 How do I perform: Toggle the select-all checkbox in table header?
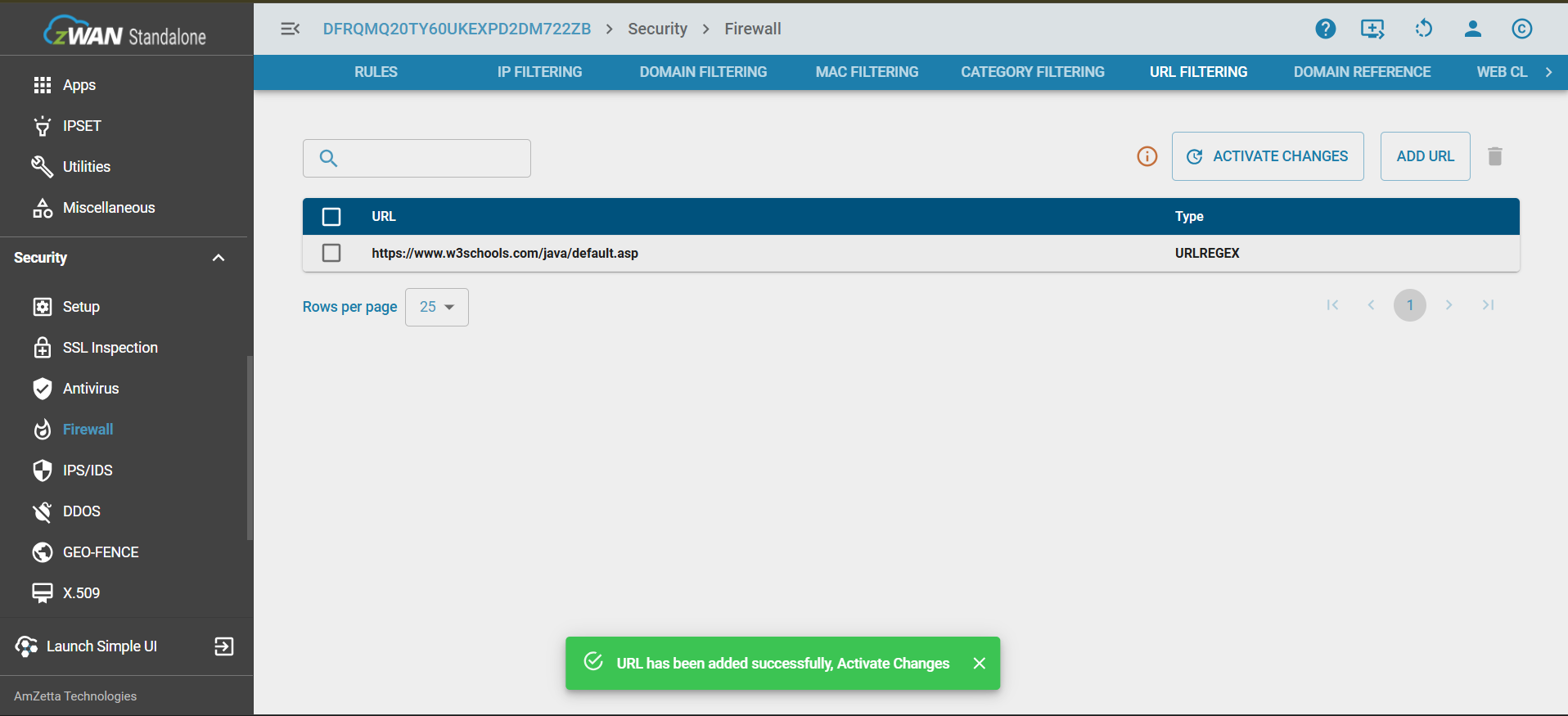pyautogui.click(x=331, y=217)
